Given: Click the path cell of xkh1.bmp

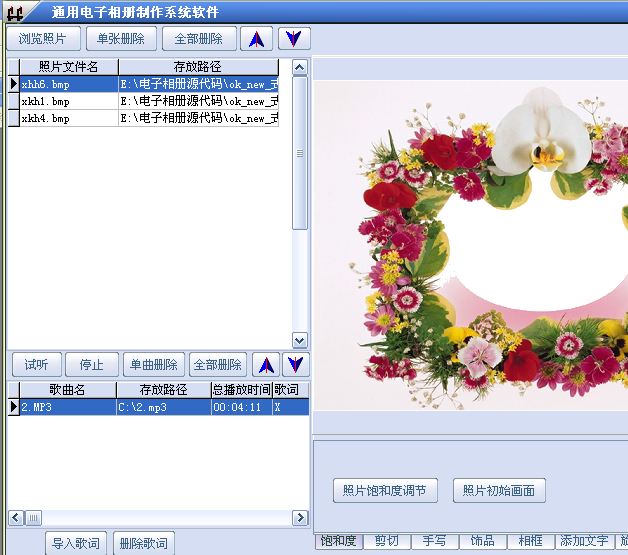Looking at the screenshot, I should (199, 101).
